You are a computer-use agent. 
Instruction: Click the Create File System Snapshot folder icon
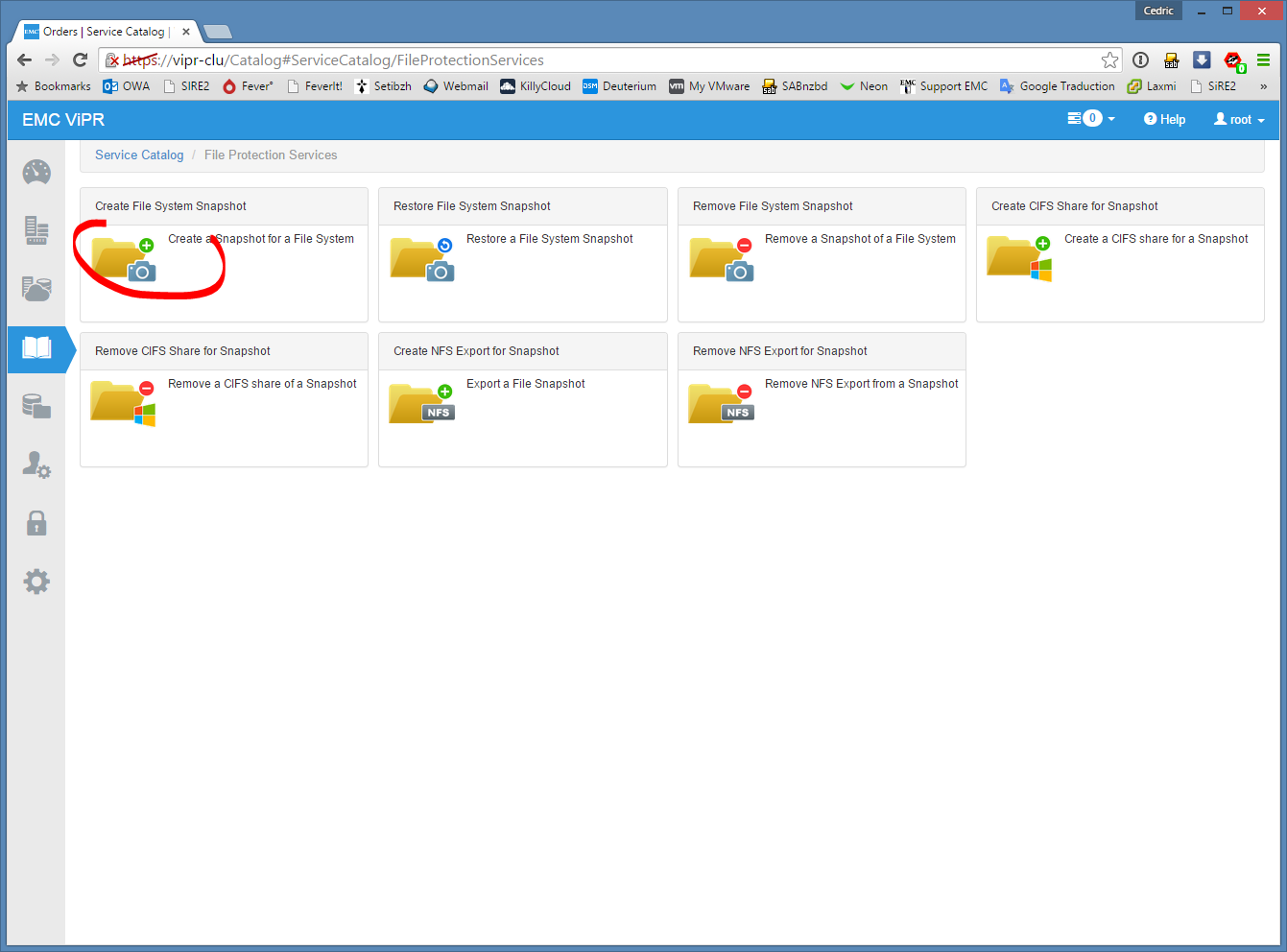pos(124,259)
